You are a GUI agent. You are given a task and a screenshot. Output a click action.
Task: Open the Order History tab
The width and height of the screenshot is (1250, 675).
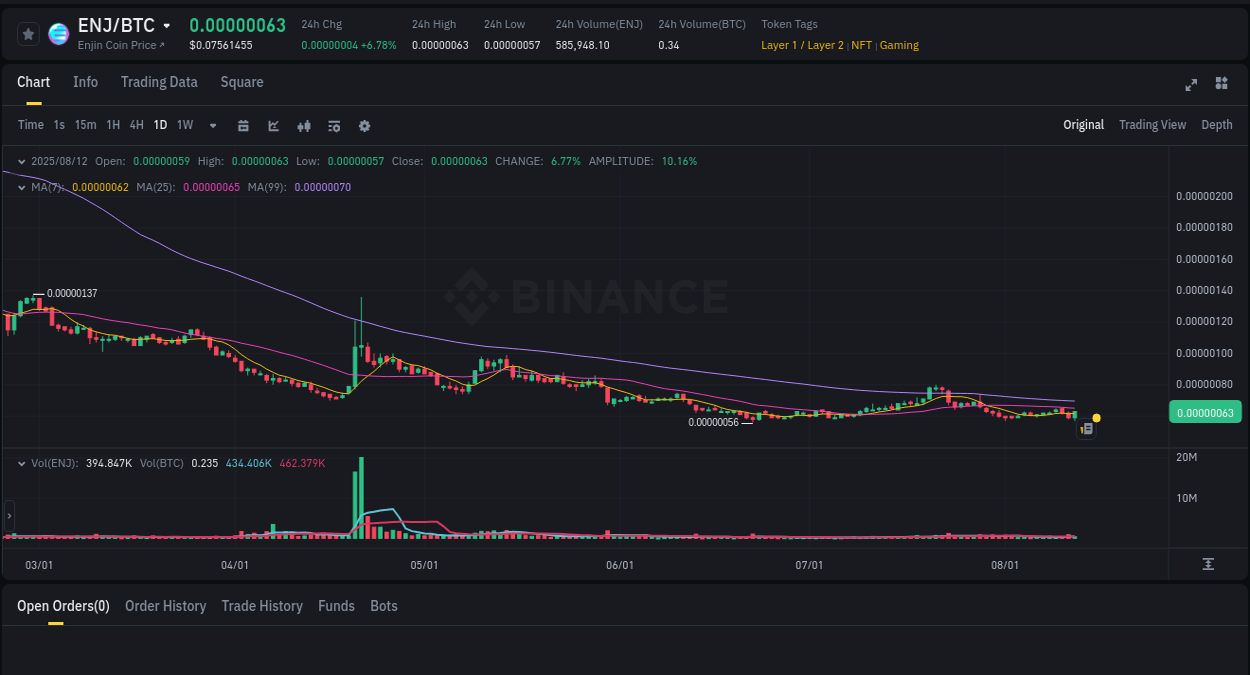tap(165, 606)
